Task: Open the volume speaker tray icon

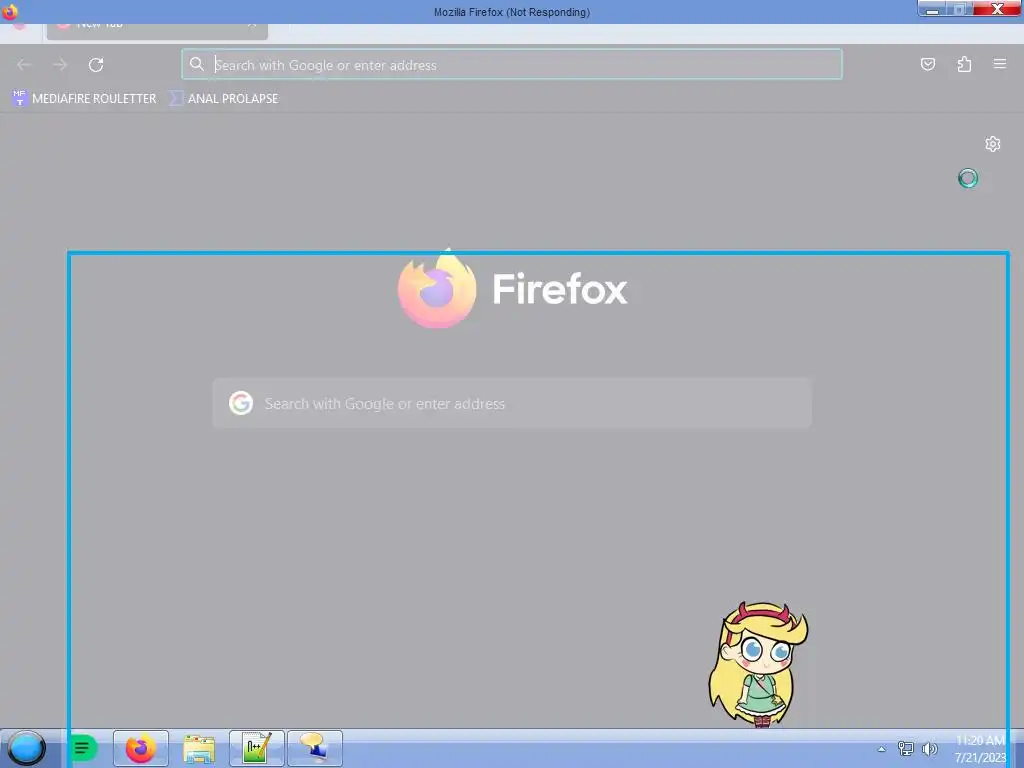Action: [929, 748]
